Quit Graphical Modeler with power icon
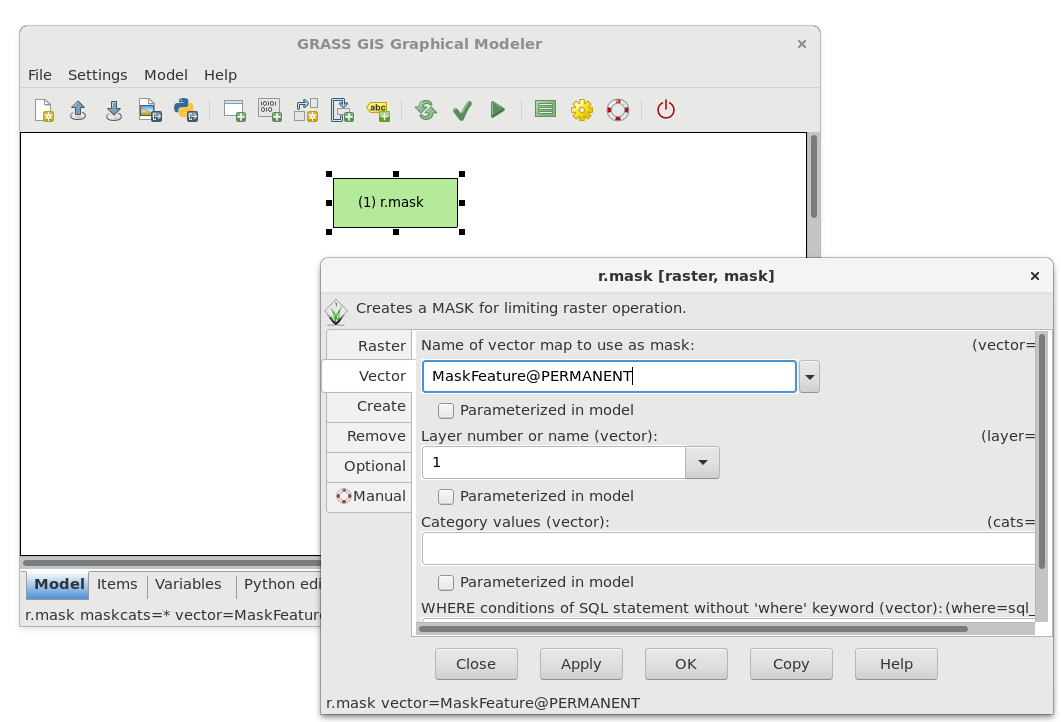1061x722 pixels. [x=666, y=110]
